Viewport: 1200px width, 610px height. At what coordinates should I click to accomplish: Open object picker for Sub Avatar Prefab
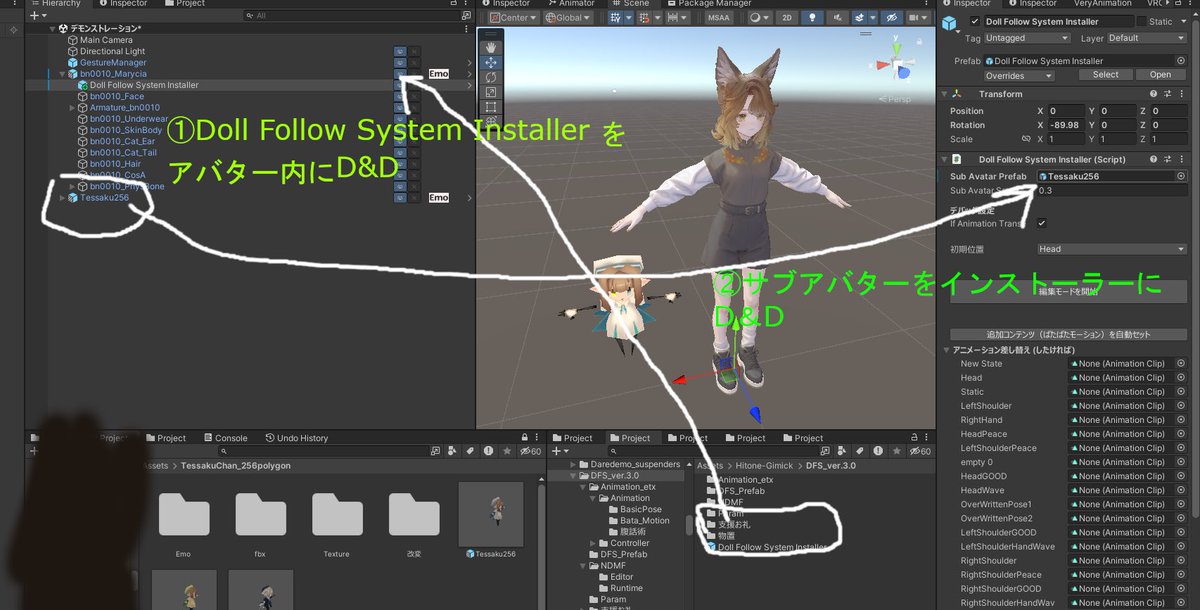coord(1181,177)
